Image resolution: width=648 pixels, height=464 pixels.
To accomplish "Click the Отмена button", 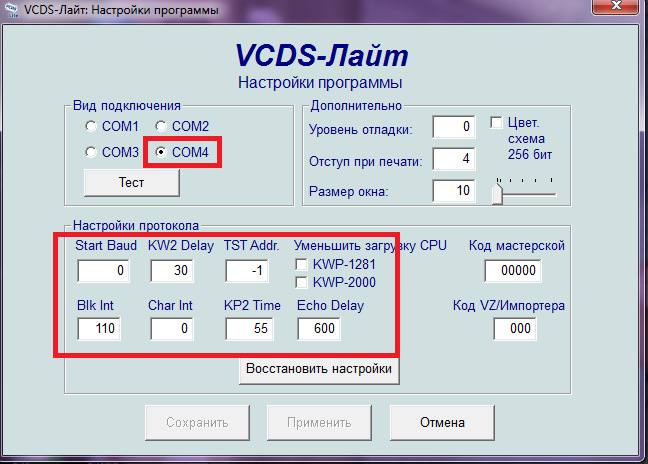I will pos(442,422).
